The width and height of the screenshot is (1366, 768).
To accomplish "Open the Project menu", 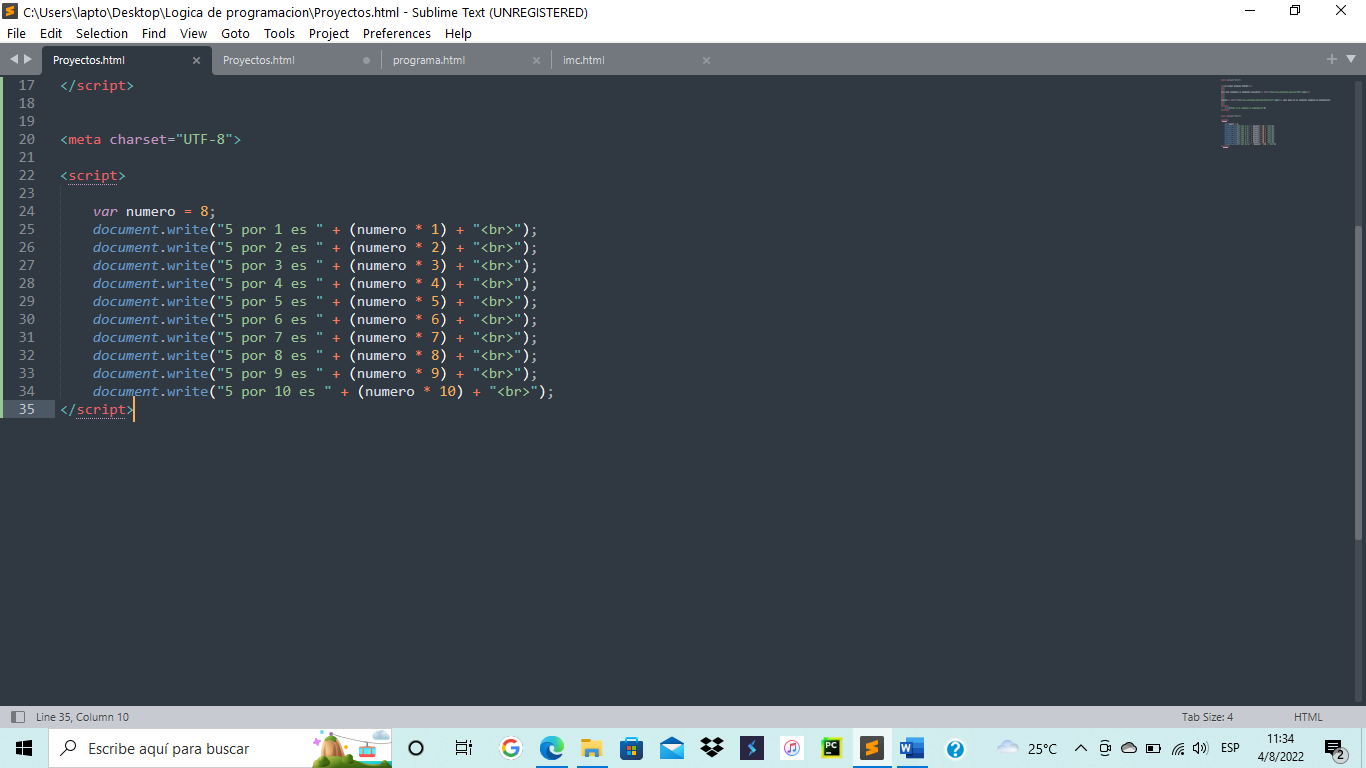I will pos(329,33).
